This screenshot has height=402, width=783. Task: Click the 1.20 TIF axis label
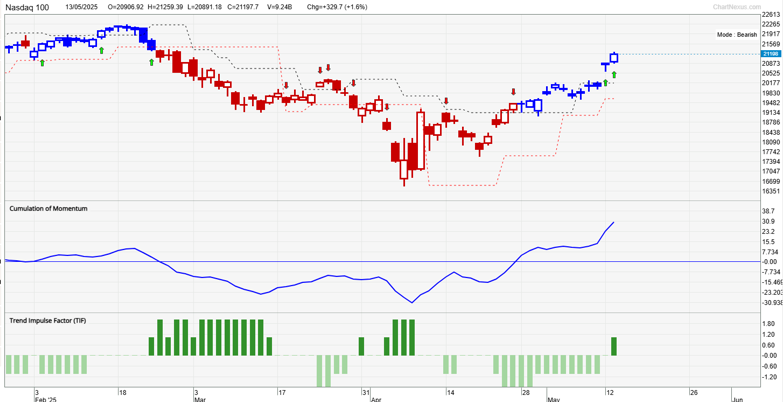click(769, 334)
